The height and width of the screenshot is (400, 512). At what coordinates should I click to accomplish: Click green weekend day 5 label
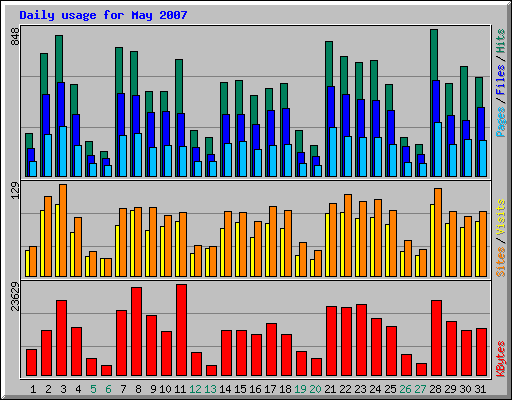pyautogui.click(x=93, y=389)
